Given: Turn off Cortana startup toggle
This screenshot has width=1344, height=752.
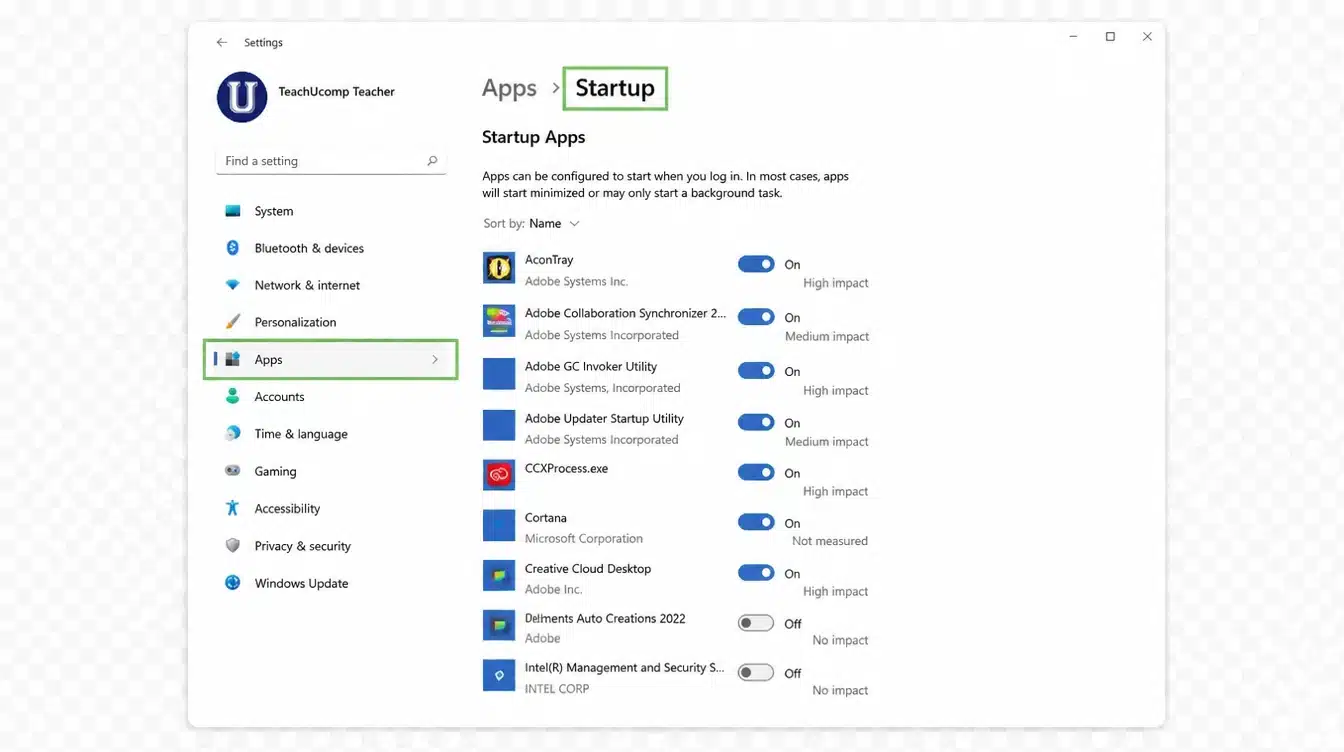Looking at the screenshot, I should [x=756, y=522].
